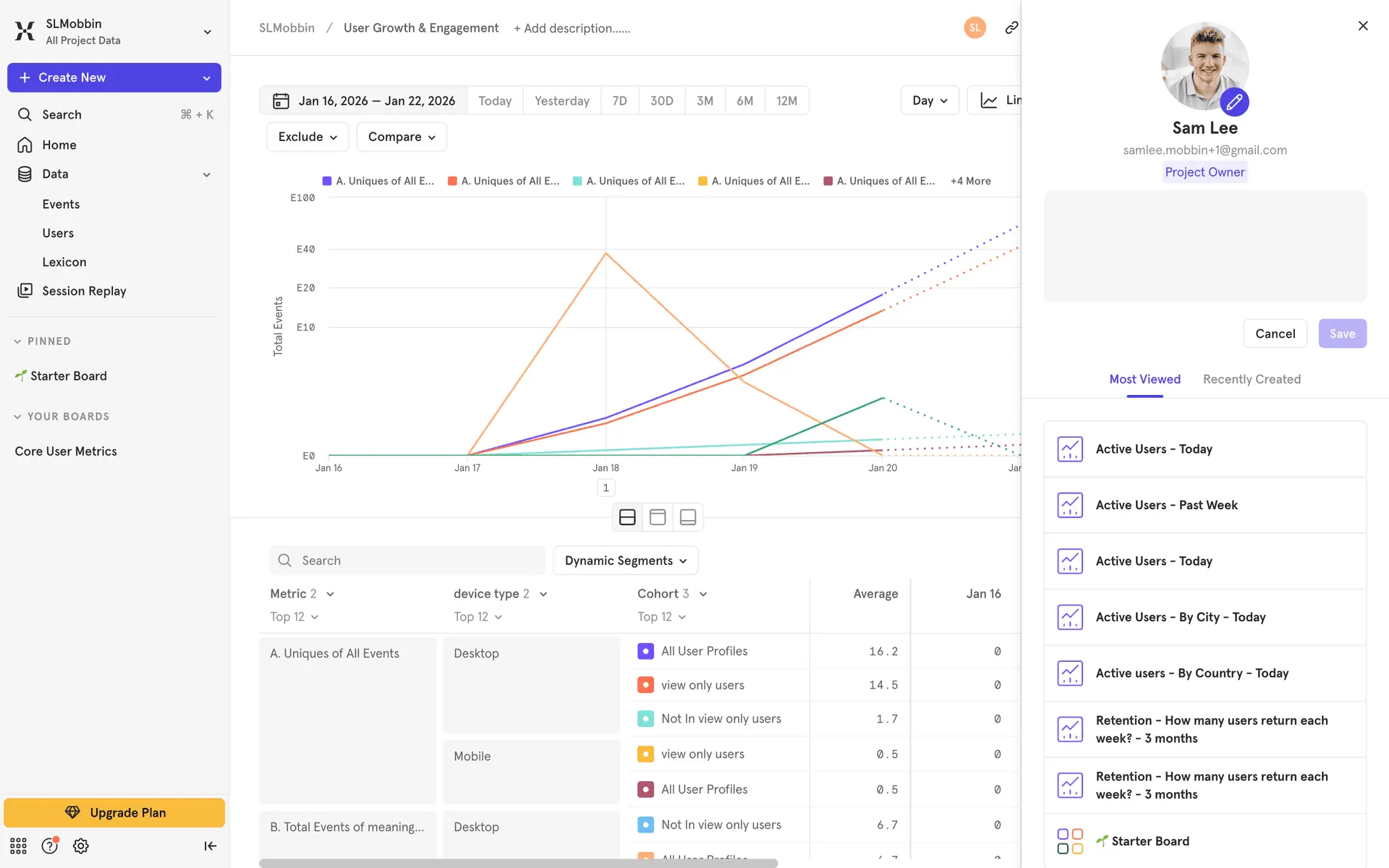The height and width of the screenshot is (868, 1389).
Task: Click the calendar icon in date range
Action: pyautogui.click(x=281, y=101)
